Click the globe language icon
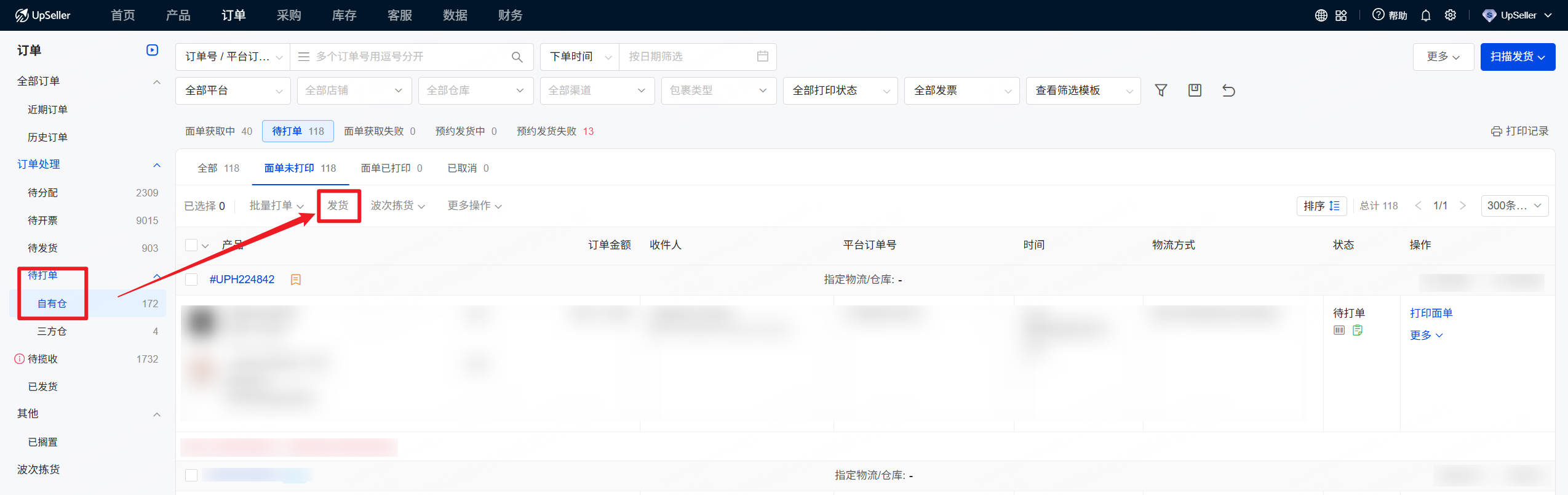 point(1321,15)
